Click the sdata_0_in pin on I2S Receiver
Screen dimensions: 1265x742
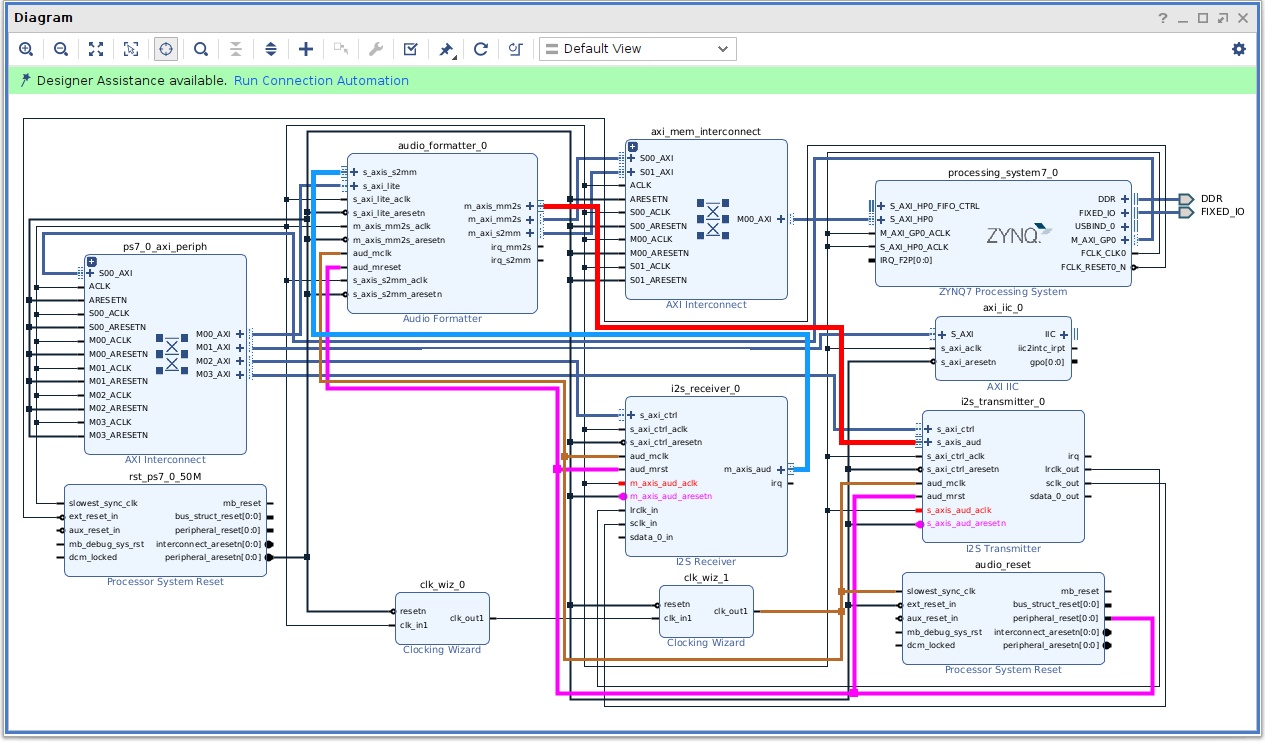pyautogui.click(x=651, y=537)
